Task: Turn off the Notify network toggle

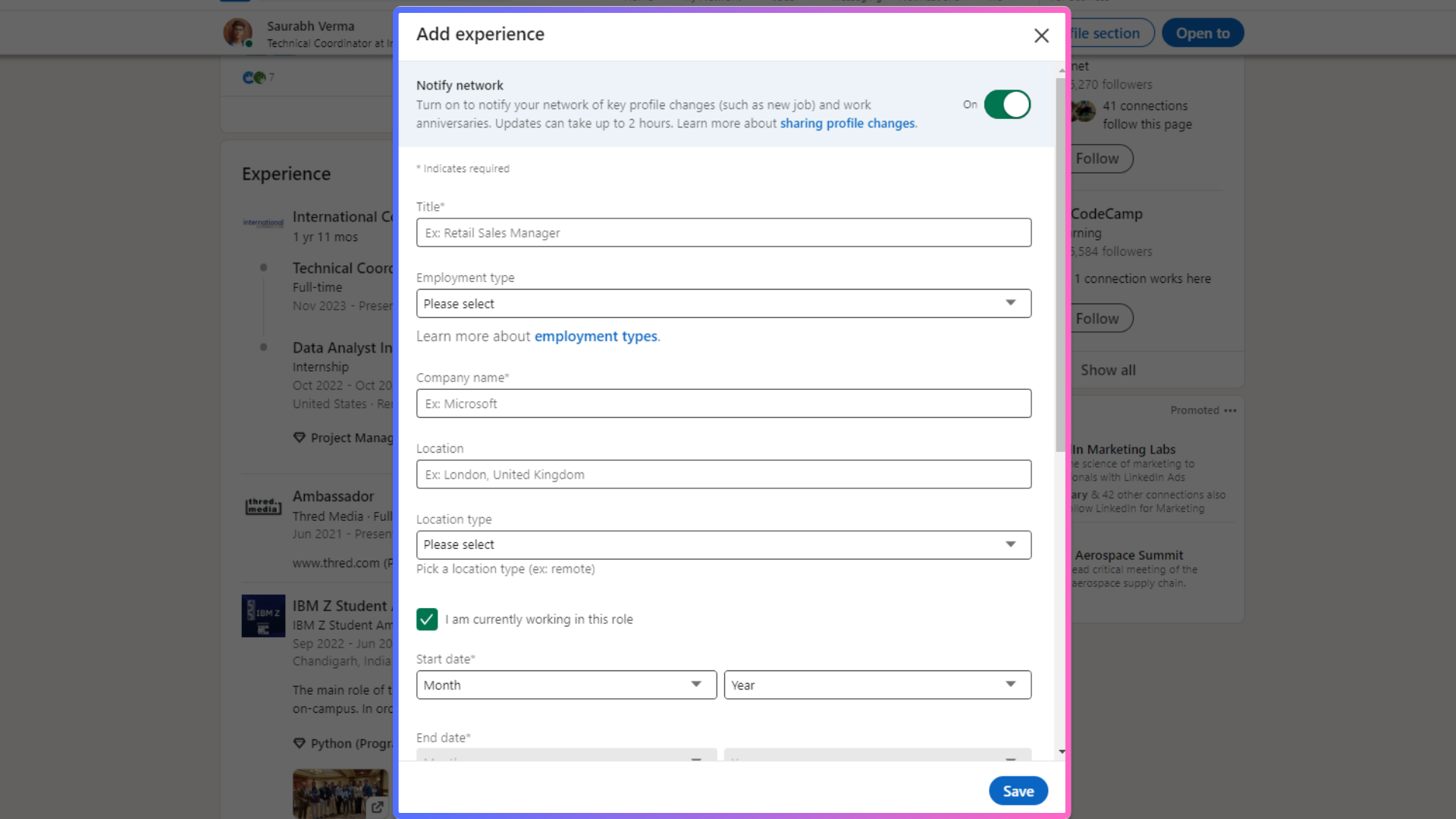Action: click(1007, 105)
